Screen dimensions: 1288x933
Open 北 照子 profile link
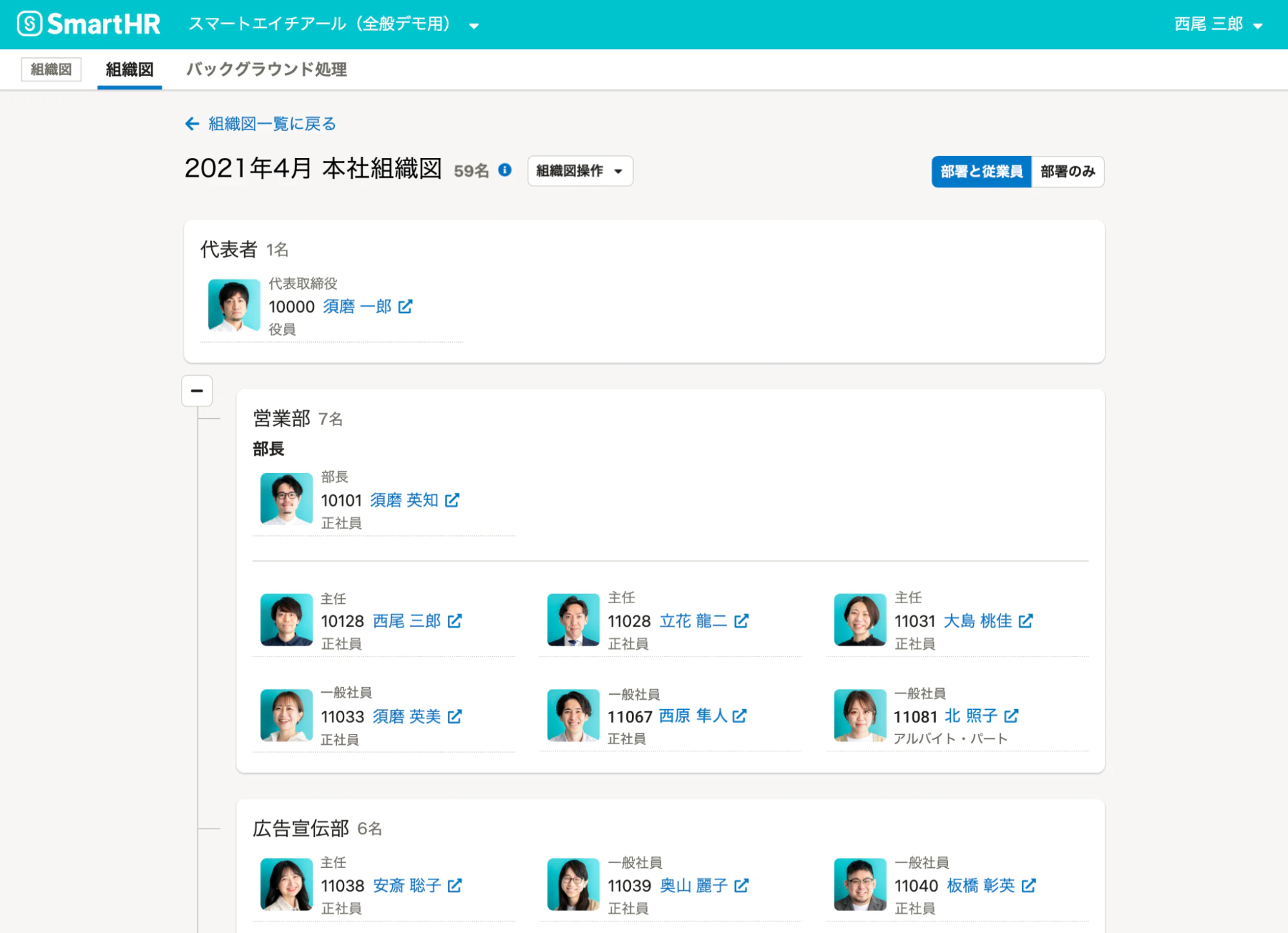pyautogui.click(x=971, y=716)
